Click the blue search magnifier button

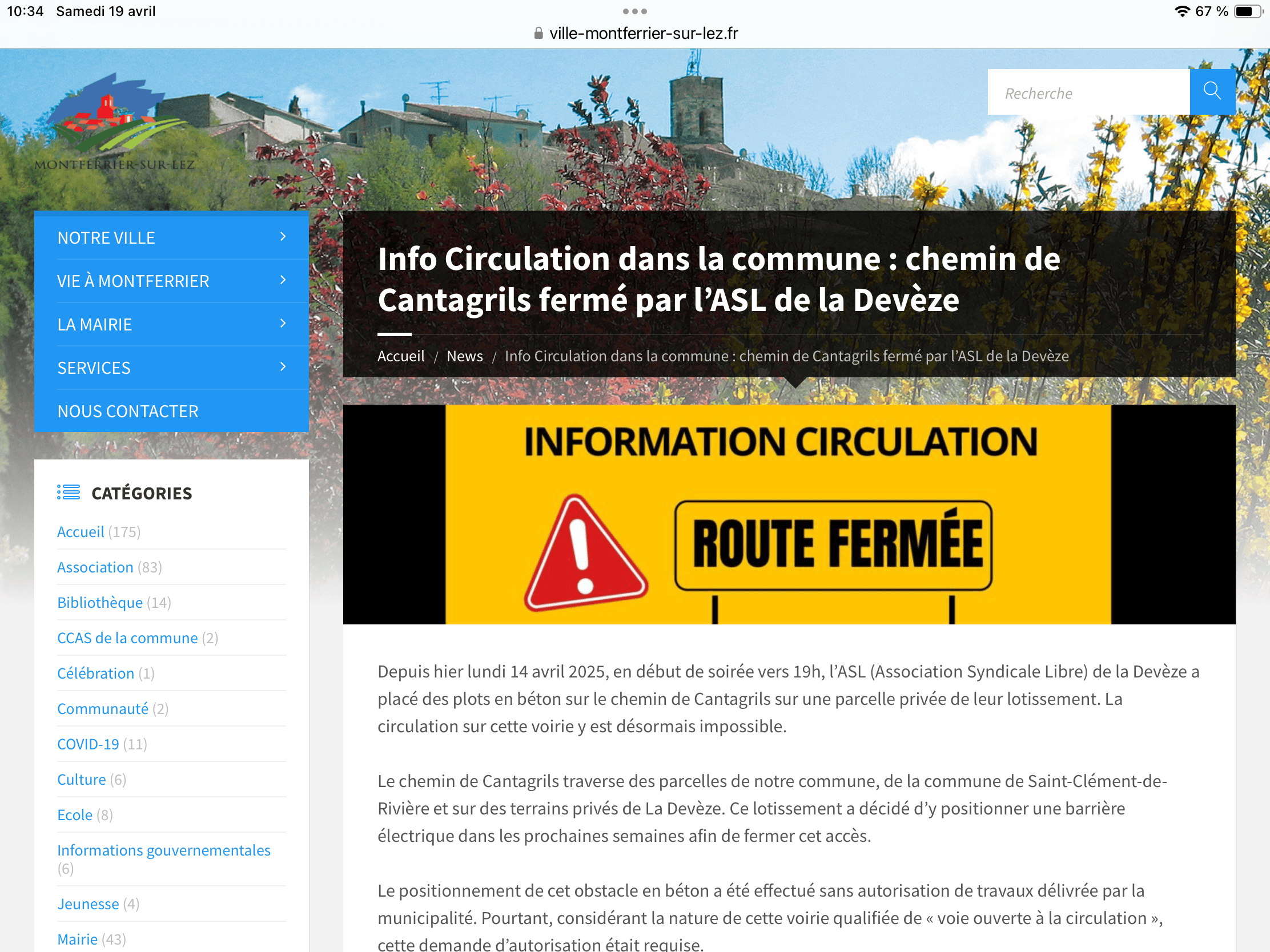point(1211,91)
